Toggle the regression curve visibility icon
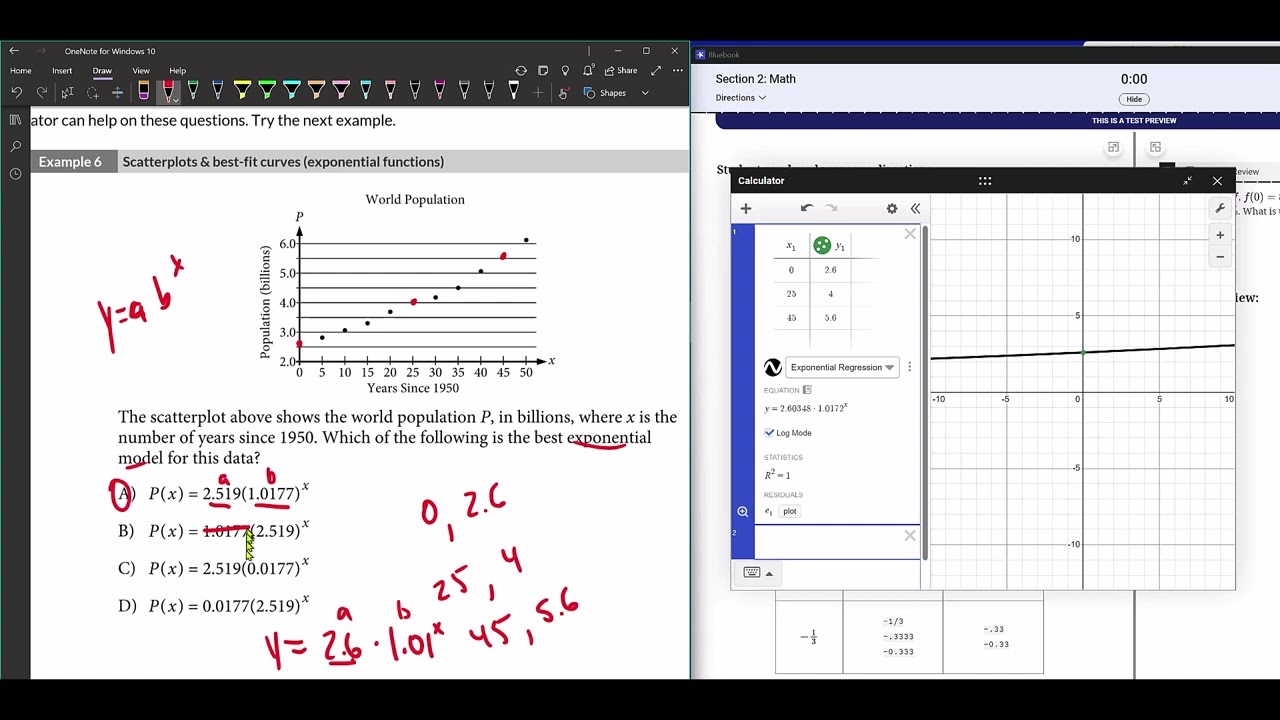Viewport: 1280px width, 720px height. (x=773, y=367)
